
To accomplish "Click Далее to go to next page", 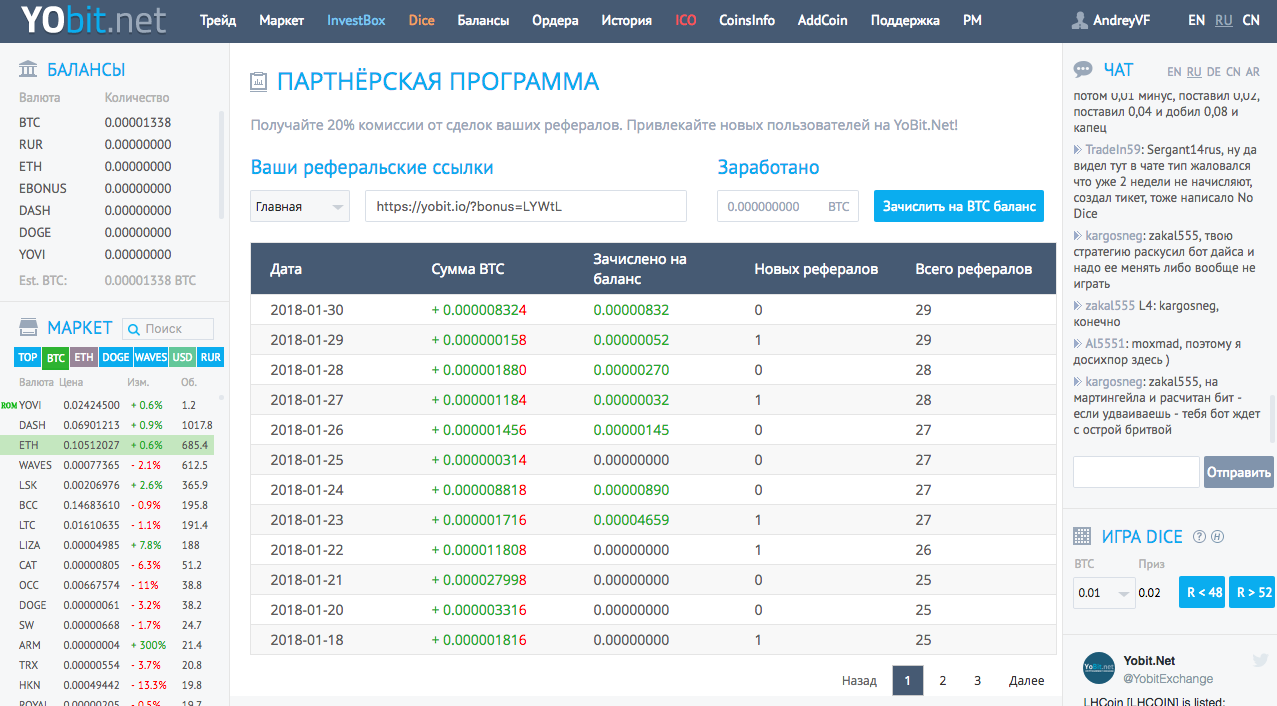I will [x=1027, y=681].
